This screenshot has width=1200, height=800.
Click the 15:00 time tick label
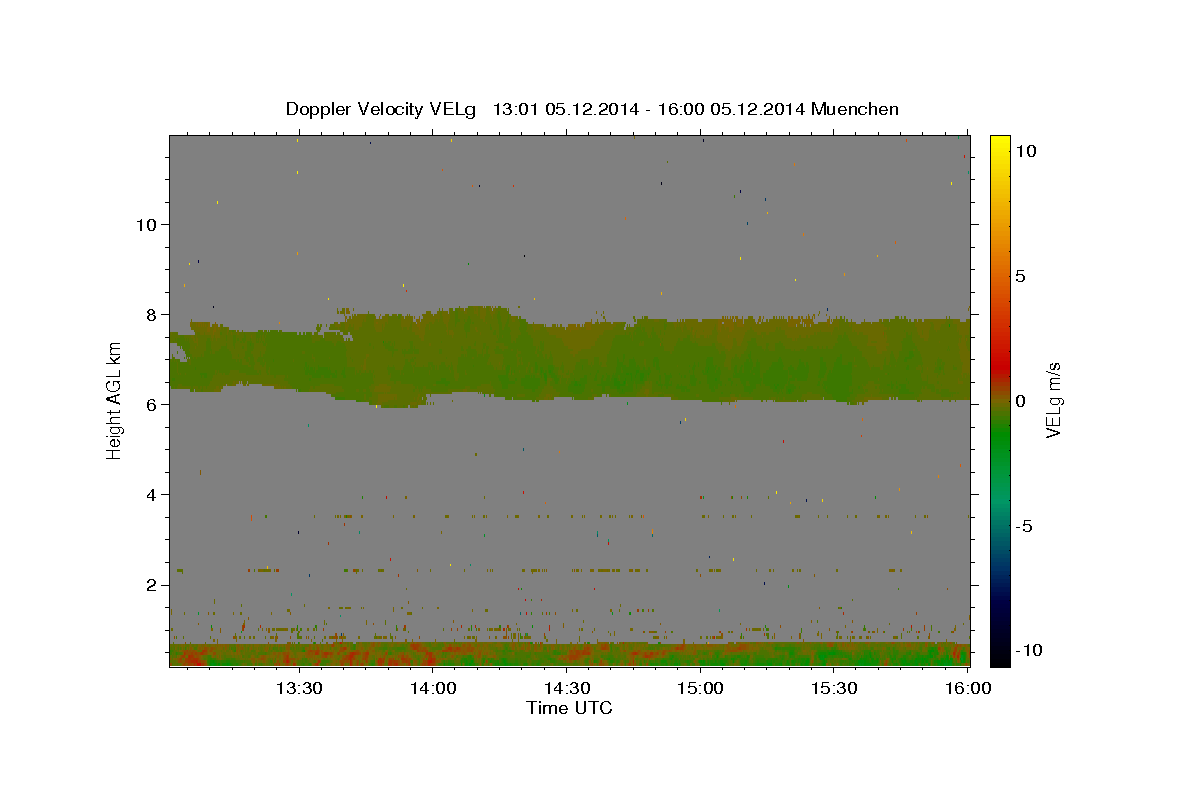coord(700,688)
